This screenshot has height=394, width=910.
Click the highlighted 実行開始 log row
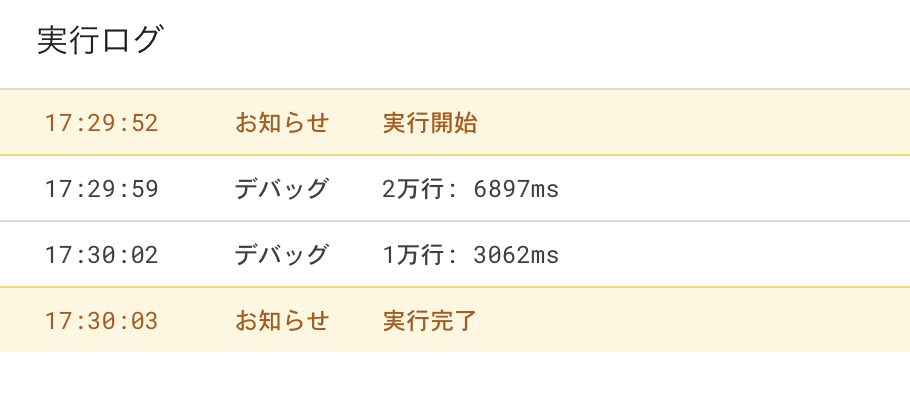pos(455,122)
